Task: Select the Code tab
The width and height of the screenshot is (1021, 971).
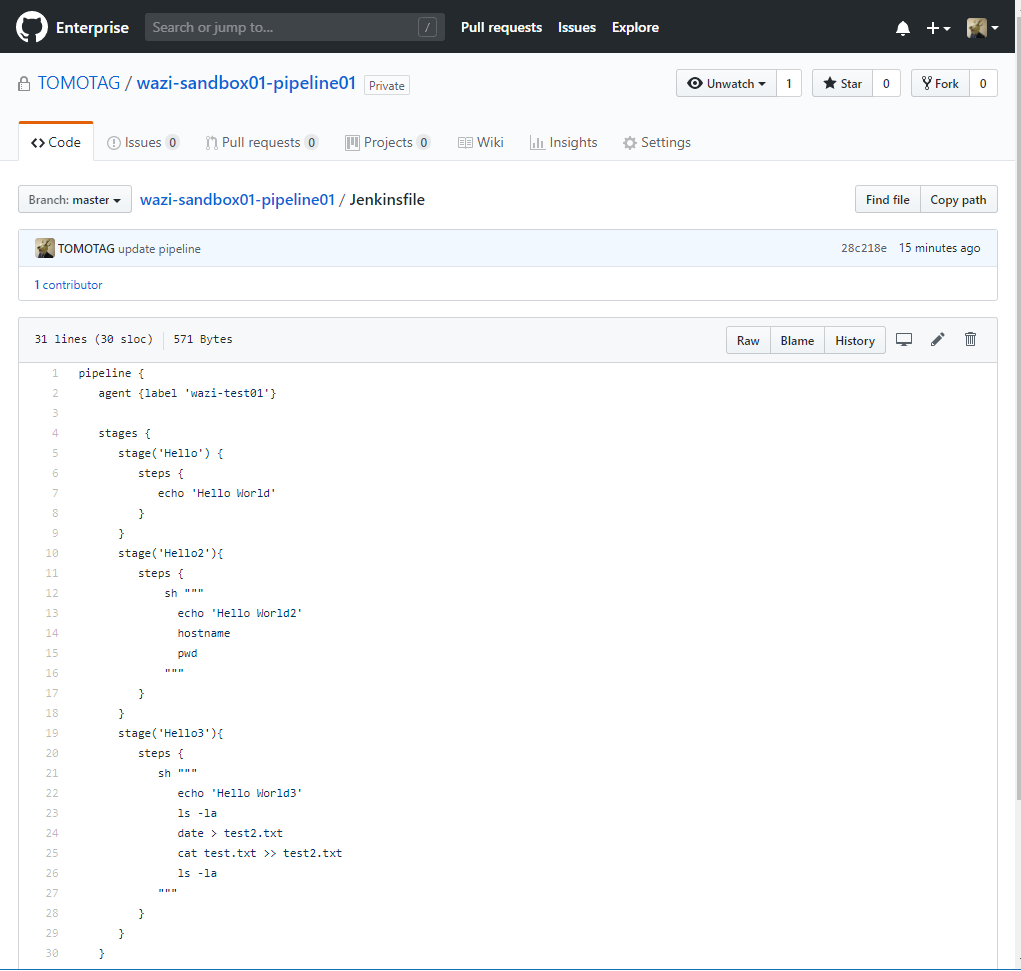Action: pos(56,142)
